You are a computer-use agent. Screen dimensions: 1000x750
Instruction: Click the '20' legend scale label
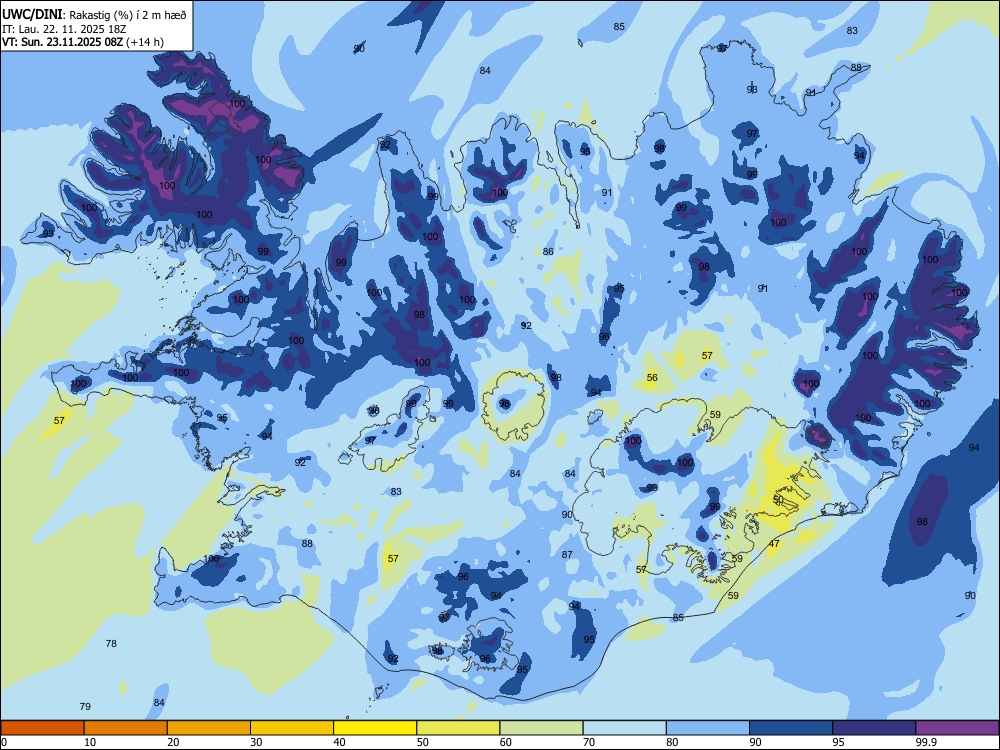coord(173,742)
